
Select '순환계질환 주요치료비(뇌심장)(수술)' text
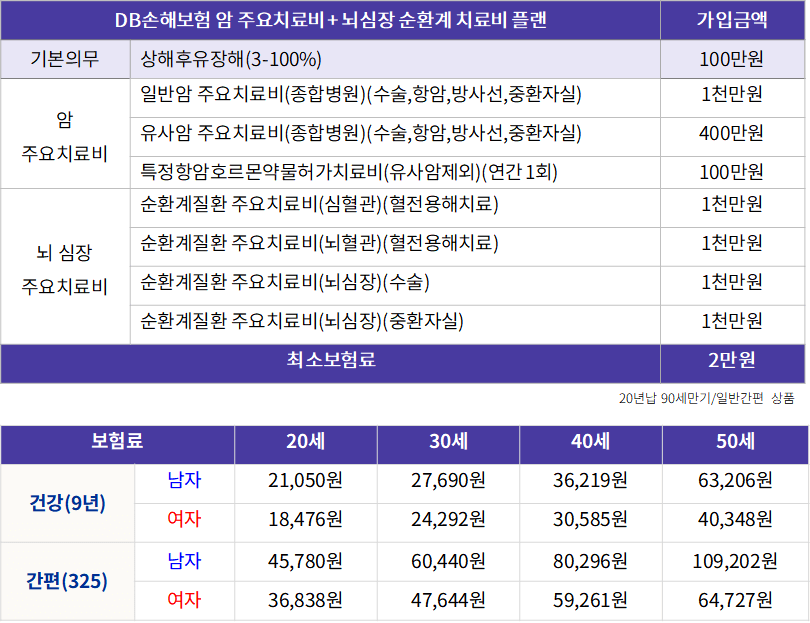coord(285,282)
